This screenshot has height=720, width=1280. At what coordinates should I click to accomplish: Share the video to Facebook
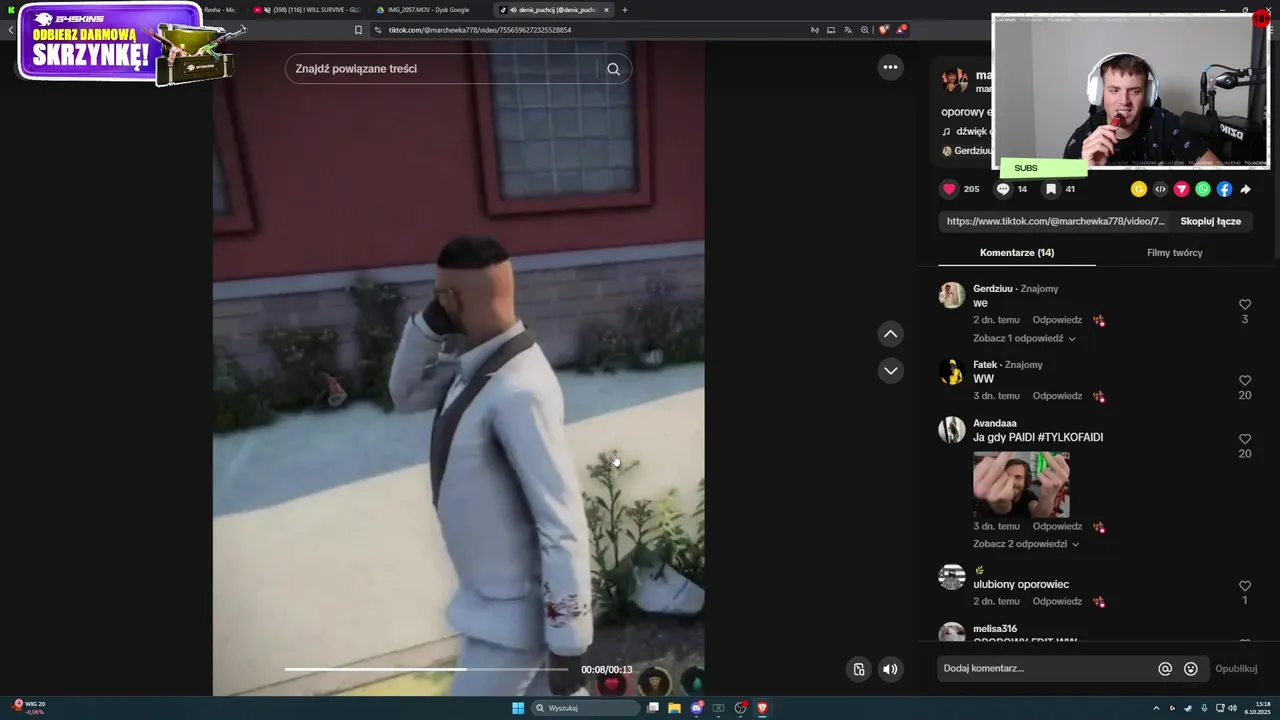[x=1224, y=189]
